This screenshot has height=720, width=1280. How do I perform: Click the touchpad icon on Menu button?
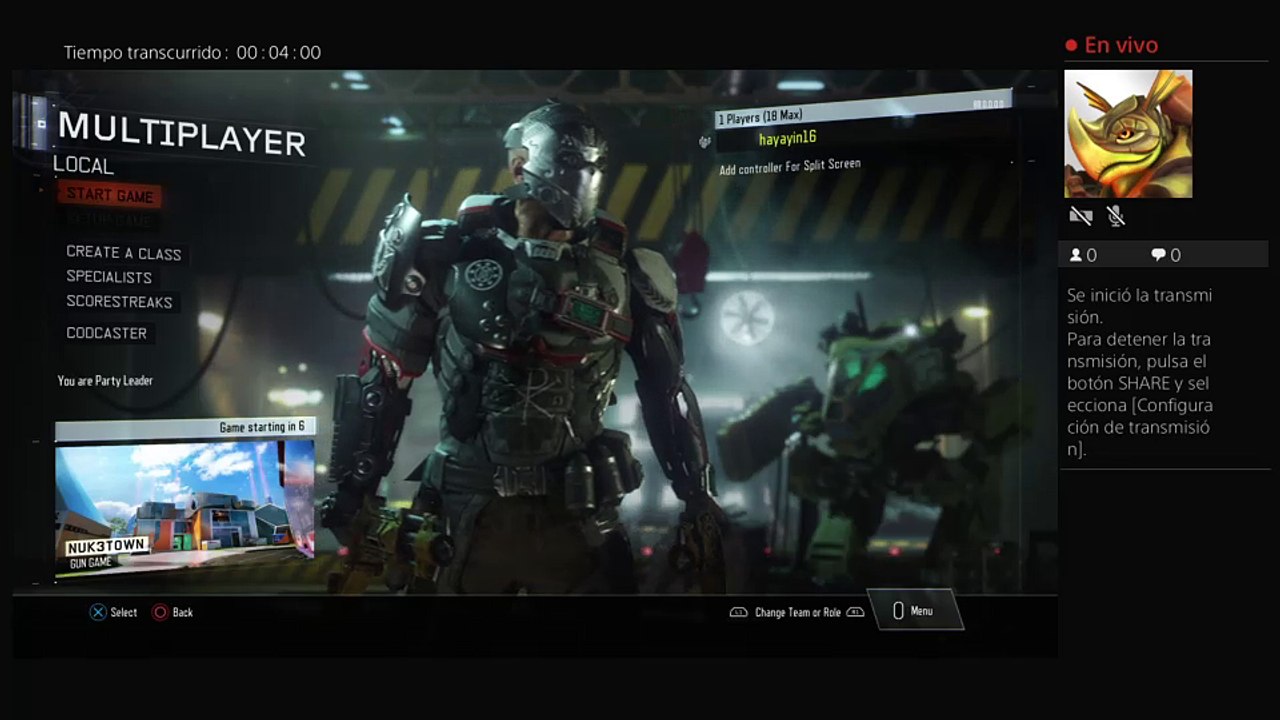click(898, 611)
